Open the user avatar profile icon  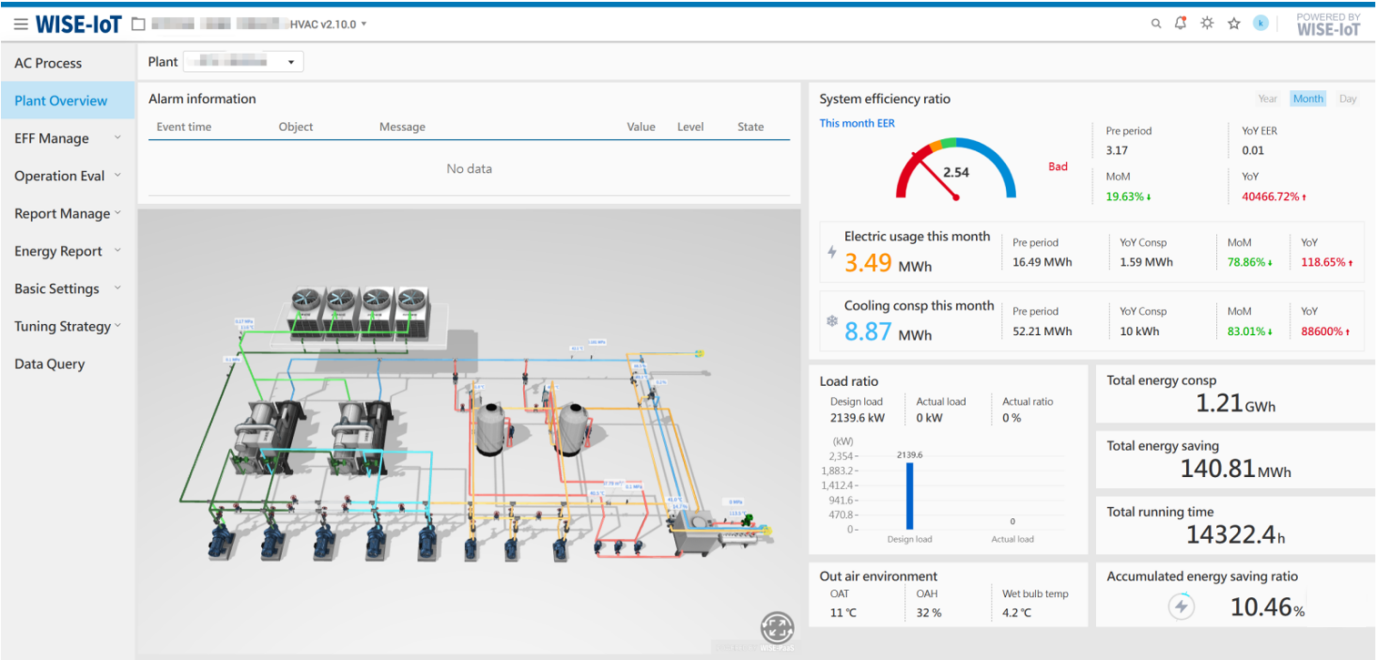click(1261, 23)
